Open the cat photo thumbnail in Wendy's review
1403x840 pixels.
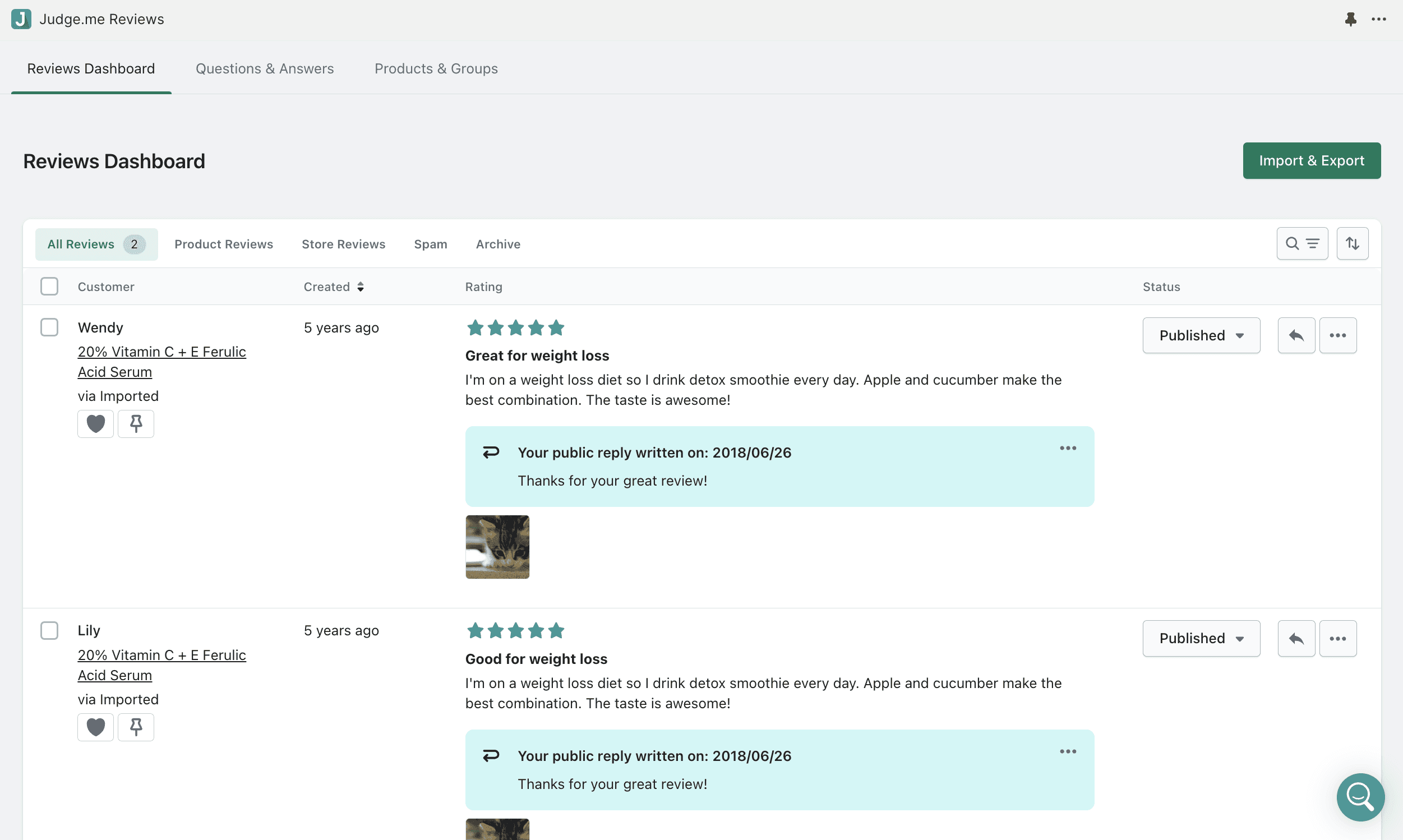497,547
